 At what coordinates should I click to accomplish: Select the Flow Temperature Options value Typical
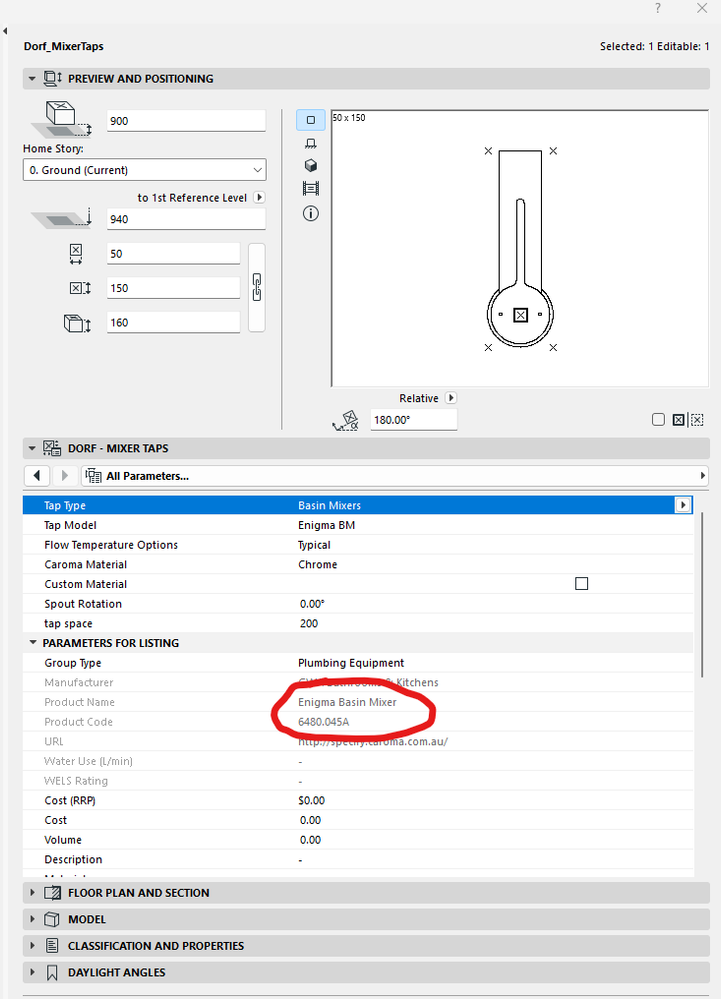tap(315, 545)
